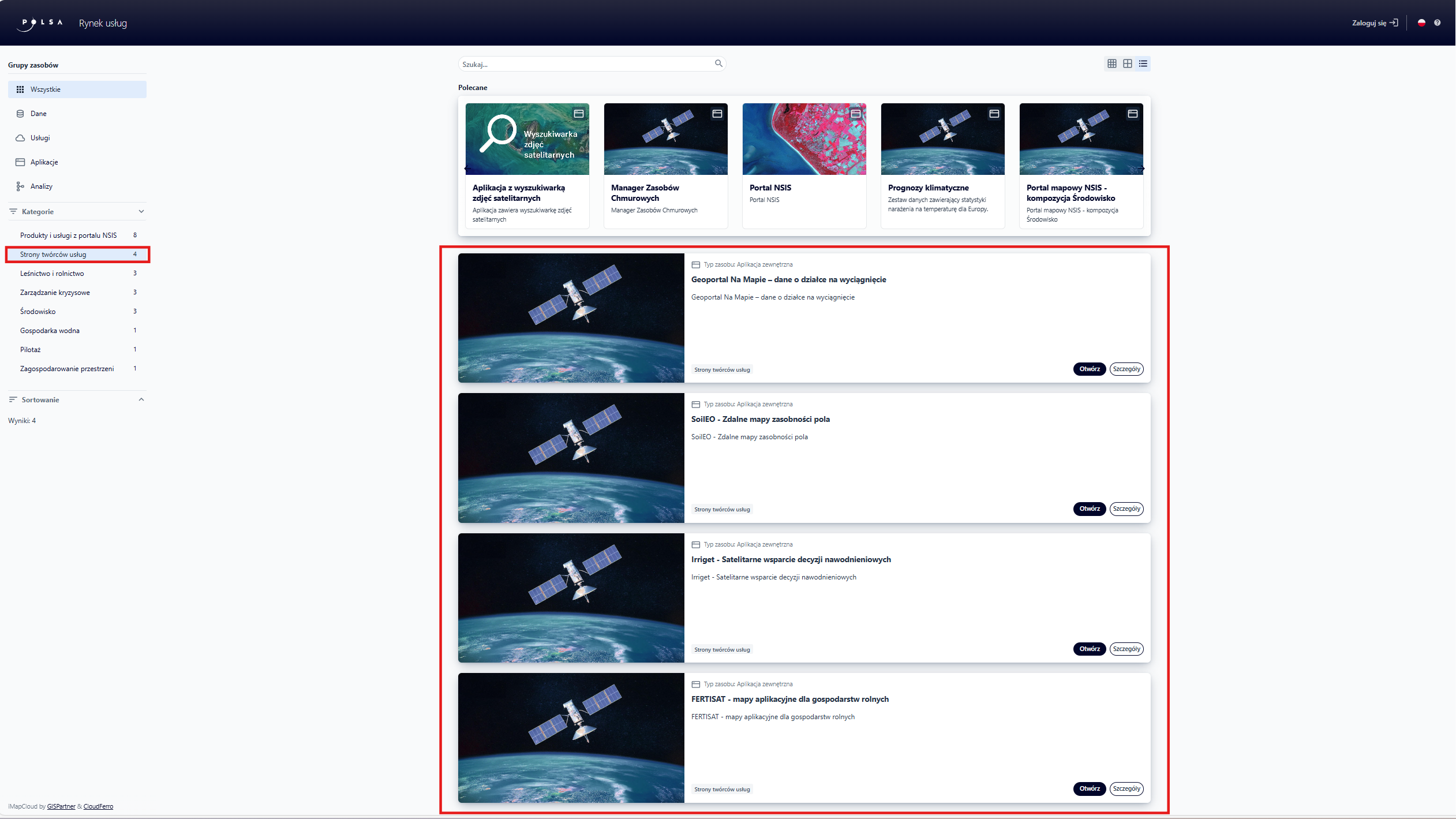Image resolution: width=1456 pixels, height=819 pixels.
Task: Switch to large grid view icon
Action: pyautogui.click(x=1127, y=63)
